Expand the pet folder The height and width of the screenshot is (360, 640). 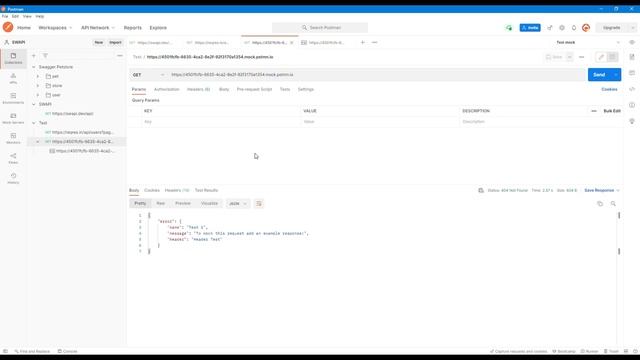click(x=38, y=76)
